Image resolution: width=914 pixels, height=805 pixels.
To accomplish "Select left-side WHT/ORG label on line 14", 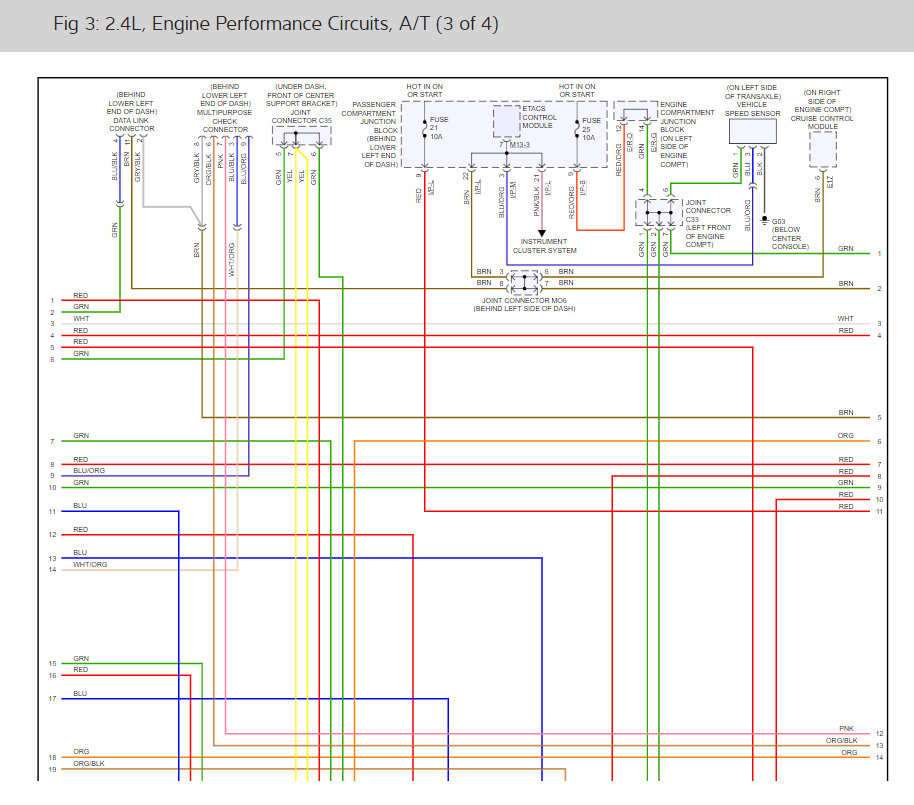I will [90, 564].
